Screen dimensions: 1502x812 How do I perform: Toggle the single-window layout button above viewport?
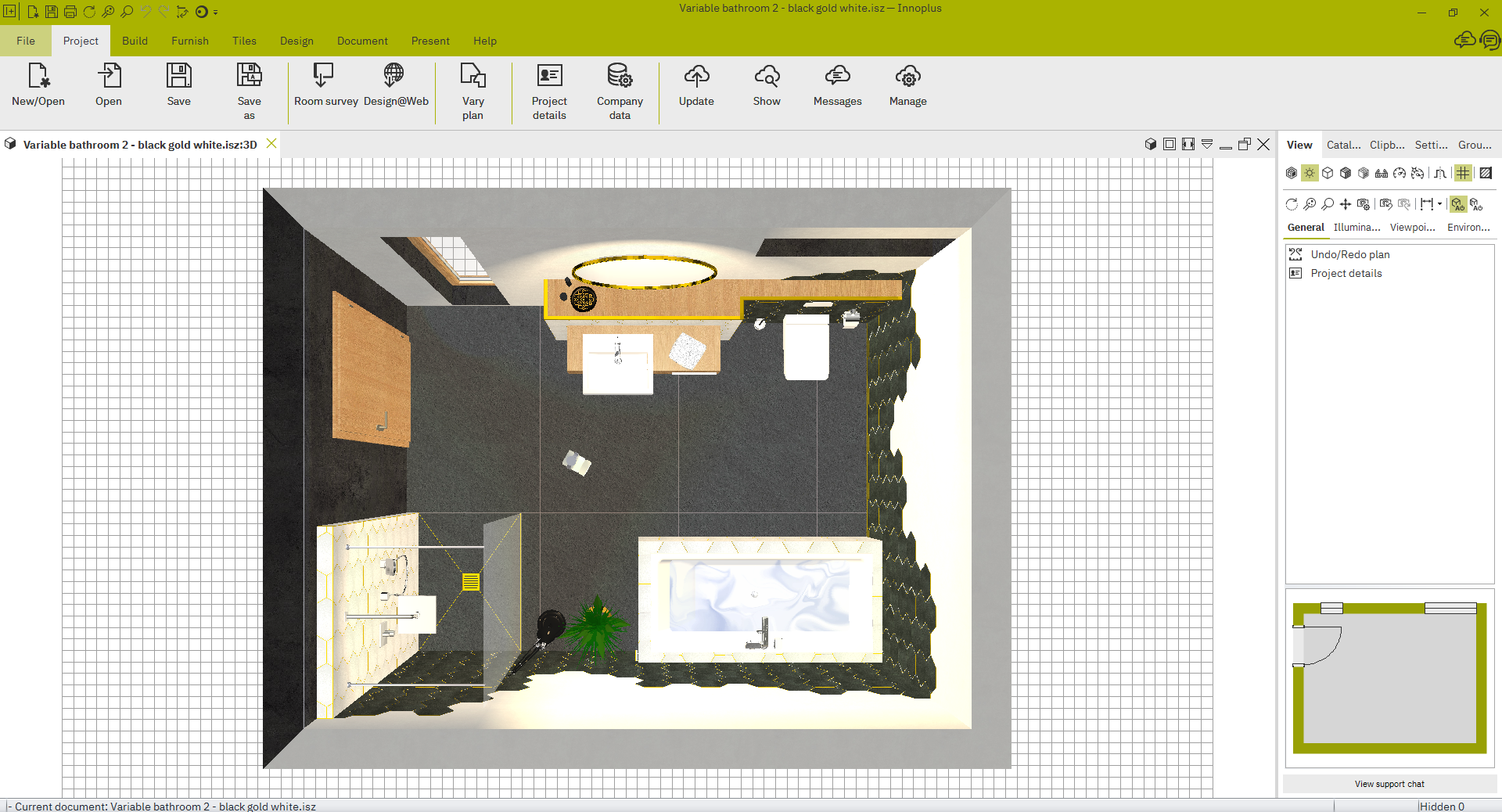(x=1170, y=144)
